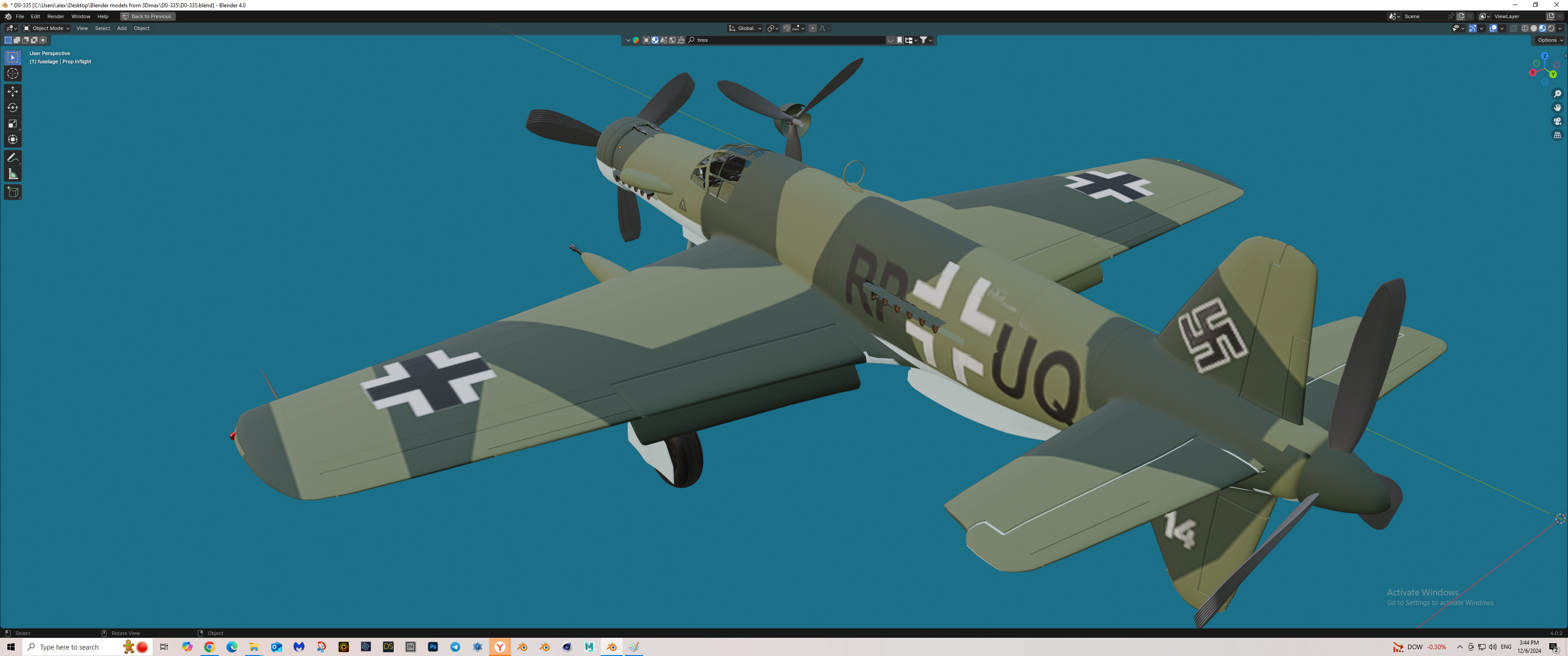This screenshot has width=1568, height=656.
Task: Click the asset search field containing 'tires'
Action: coord(786,40)
